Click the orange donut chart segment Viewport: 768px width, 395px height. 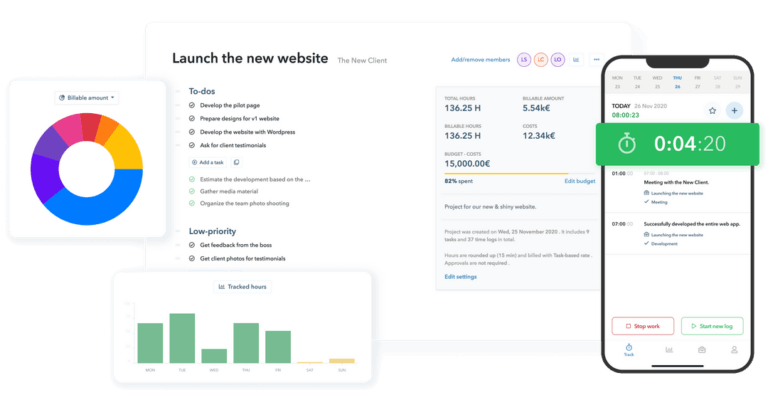(108, 128)
